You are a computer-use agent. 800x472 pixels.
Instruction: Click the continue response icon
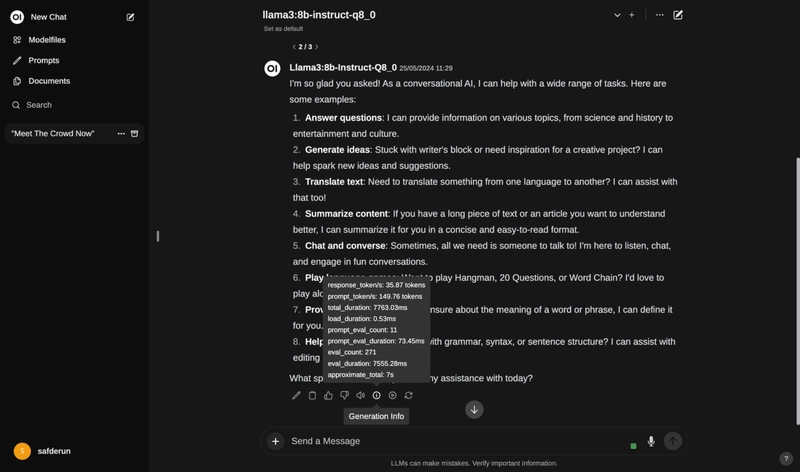pos(392,395)
